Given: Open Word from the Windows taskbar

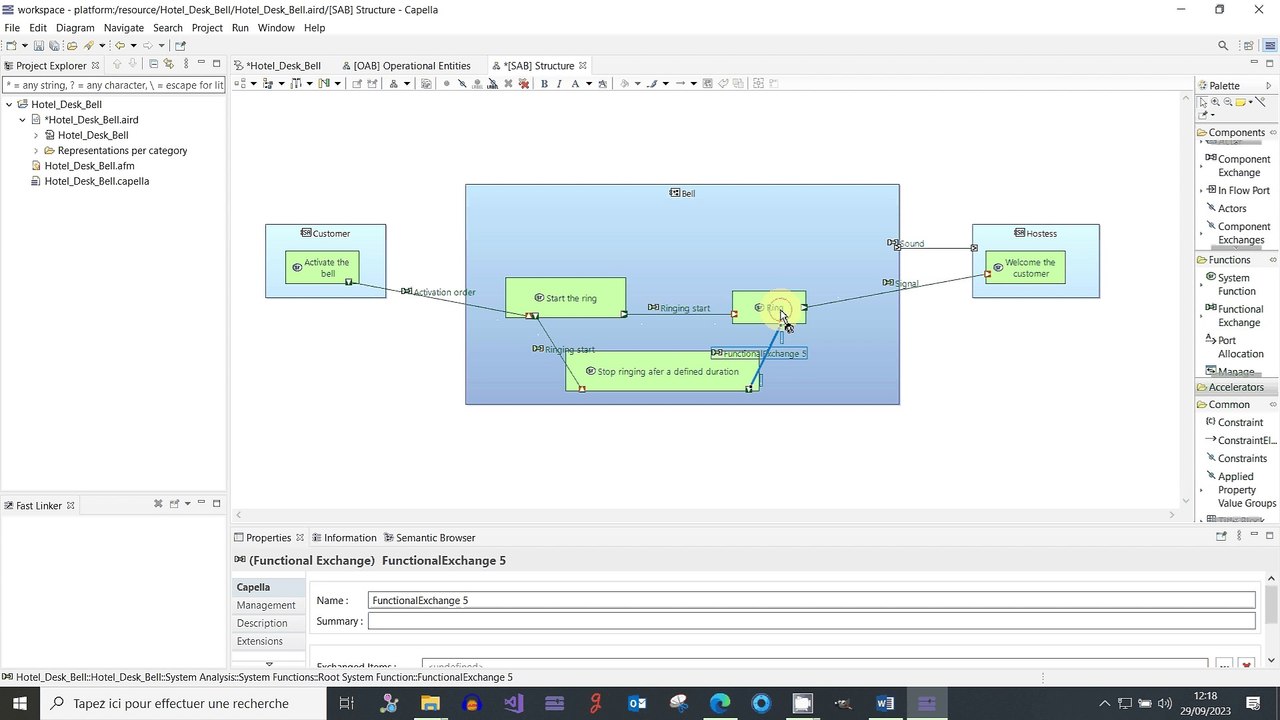Looking at the screenshot, I should point(884,703).
